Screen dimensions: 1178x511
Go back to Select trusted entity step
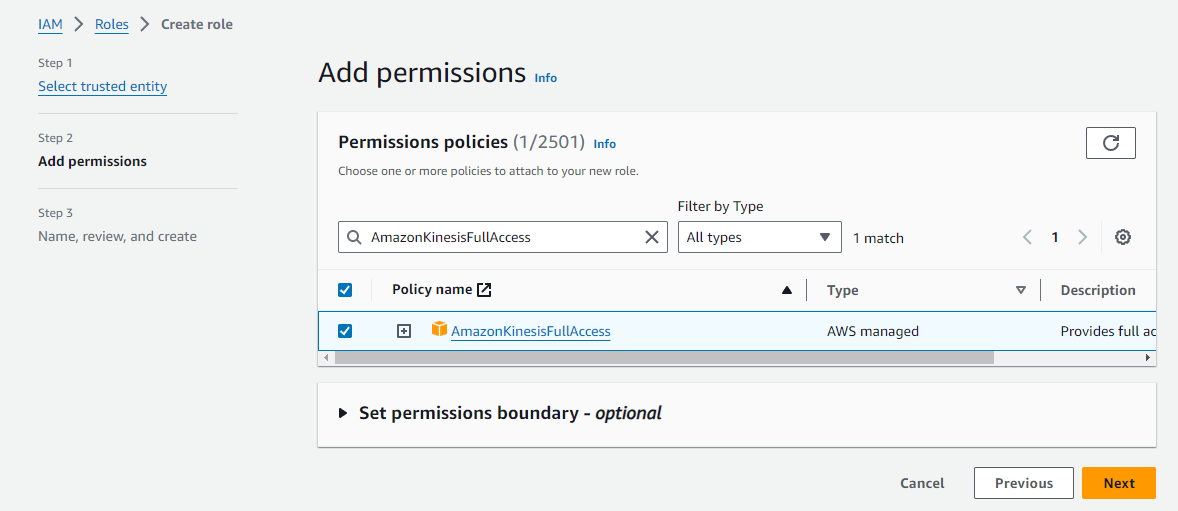pyautogui.click(x=102, y=86)
